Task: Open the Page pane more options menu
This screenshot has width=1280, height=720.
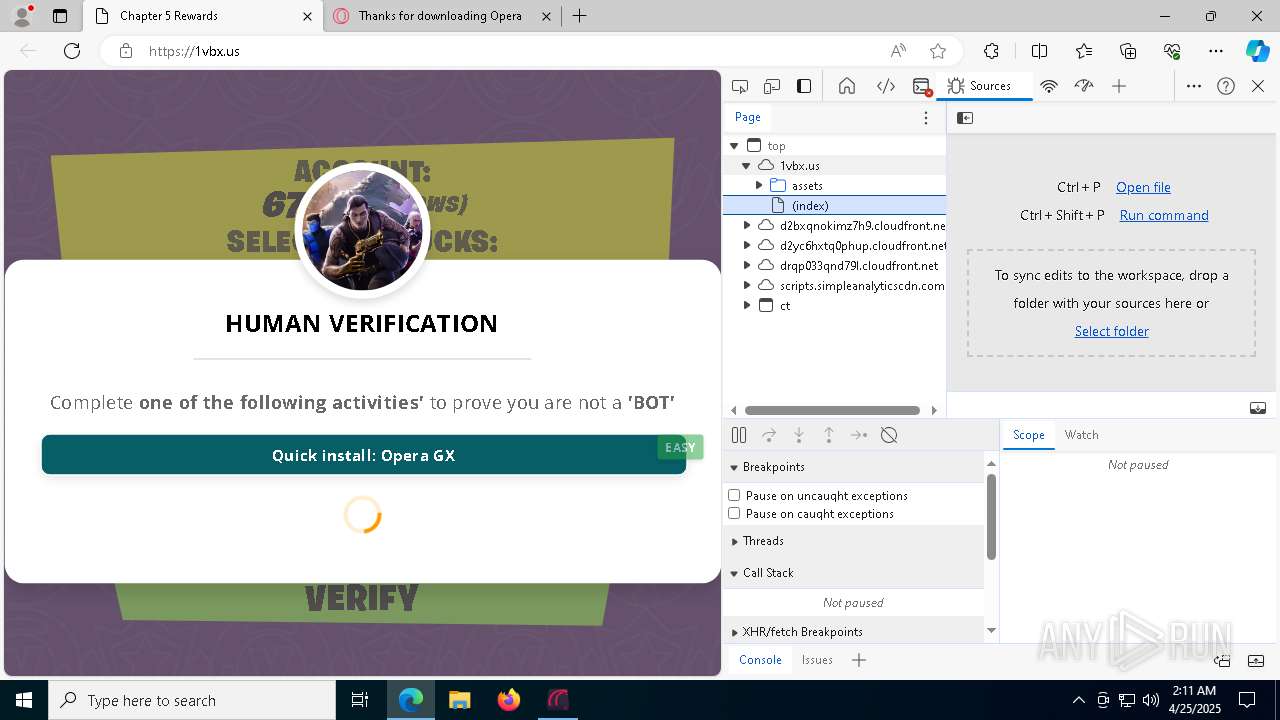Action: point(926,118)
